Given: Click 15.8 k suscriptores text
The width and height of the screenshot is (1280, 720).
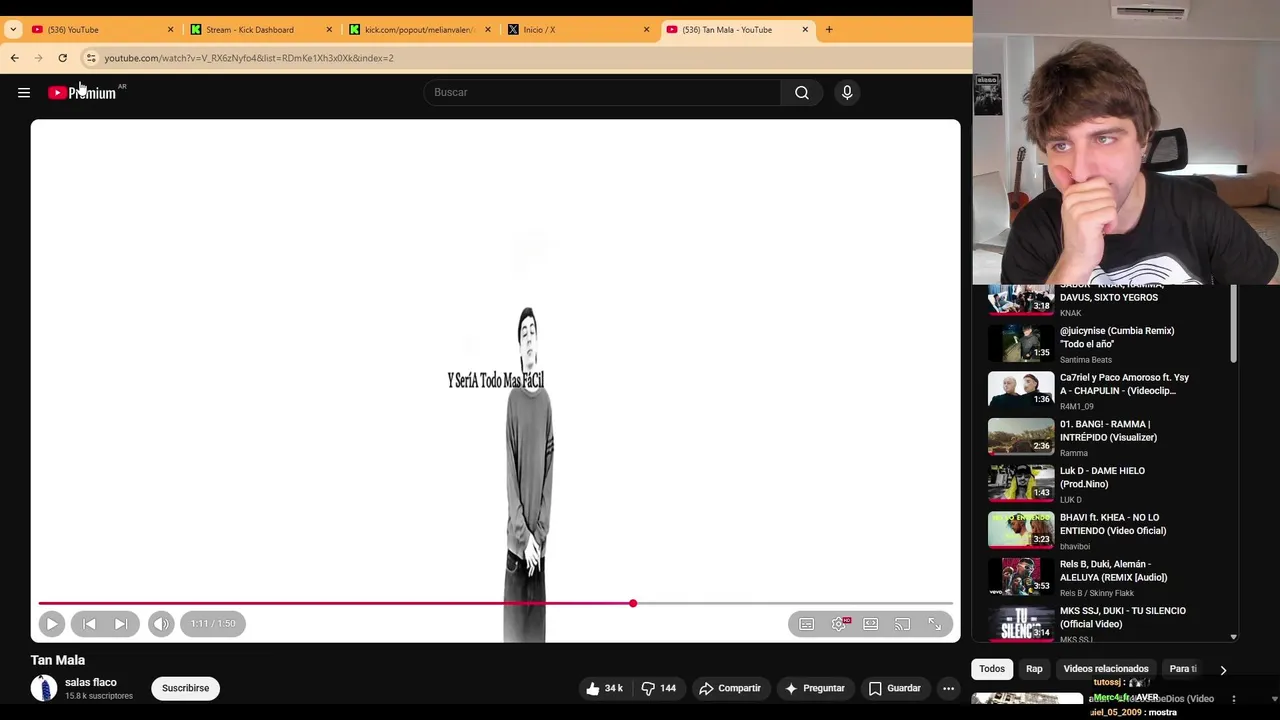Looking at the screenshot, I should coord(99,696).
